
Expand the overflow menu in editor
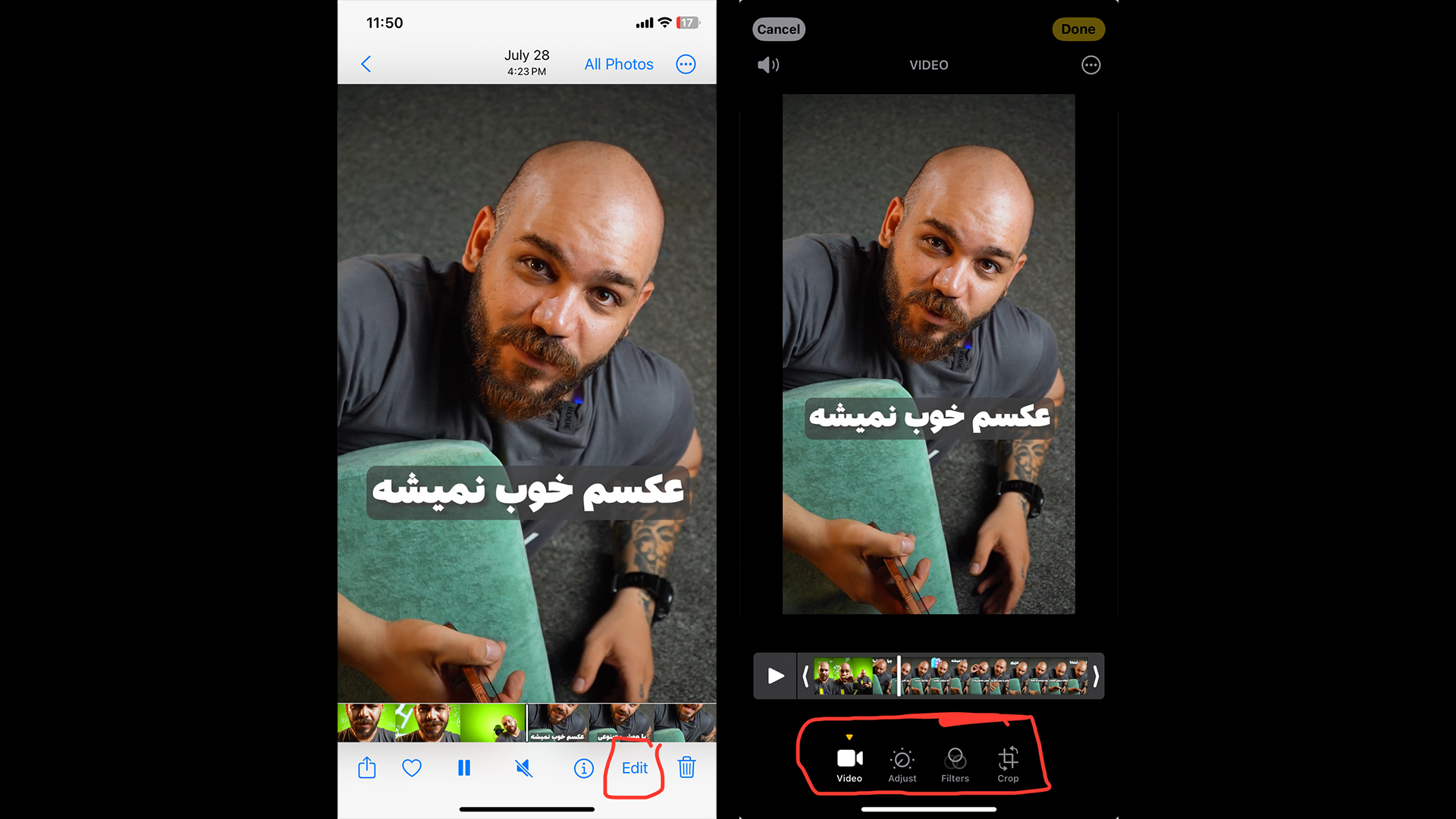click(x=1090, y=65)
